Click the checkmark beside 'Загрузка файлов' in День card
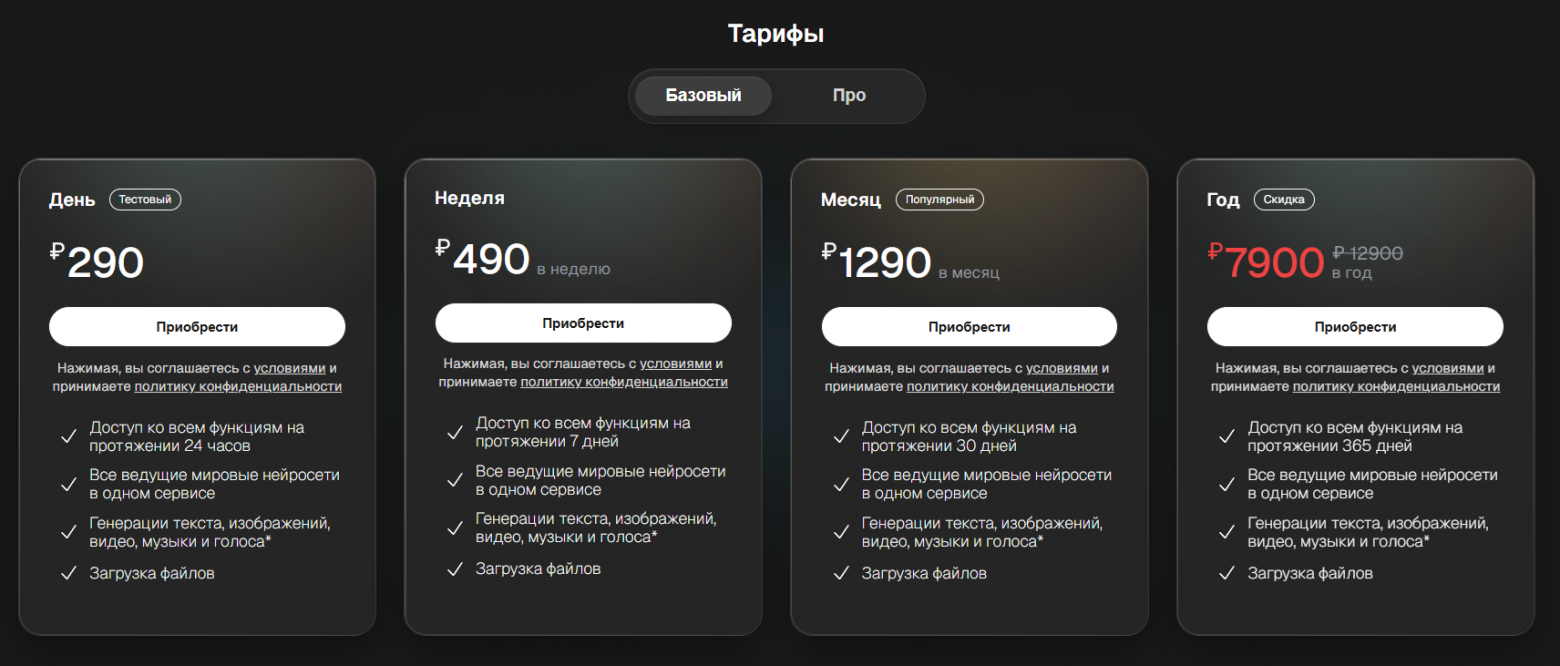The height and width of the screenshot is (666, 1560). coord(69,574)
